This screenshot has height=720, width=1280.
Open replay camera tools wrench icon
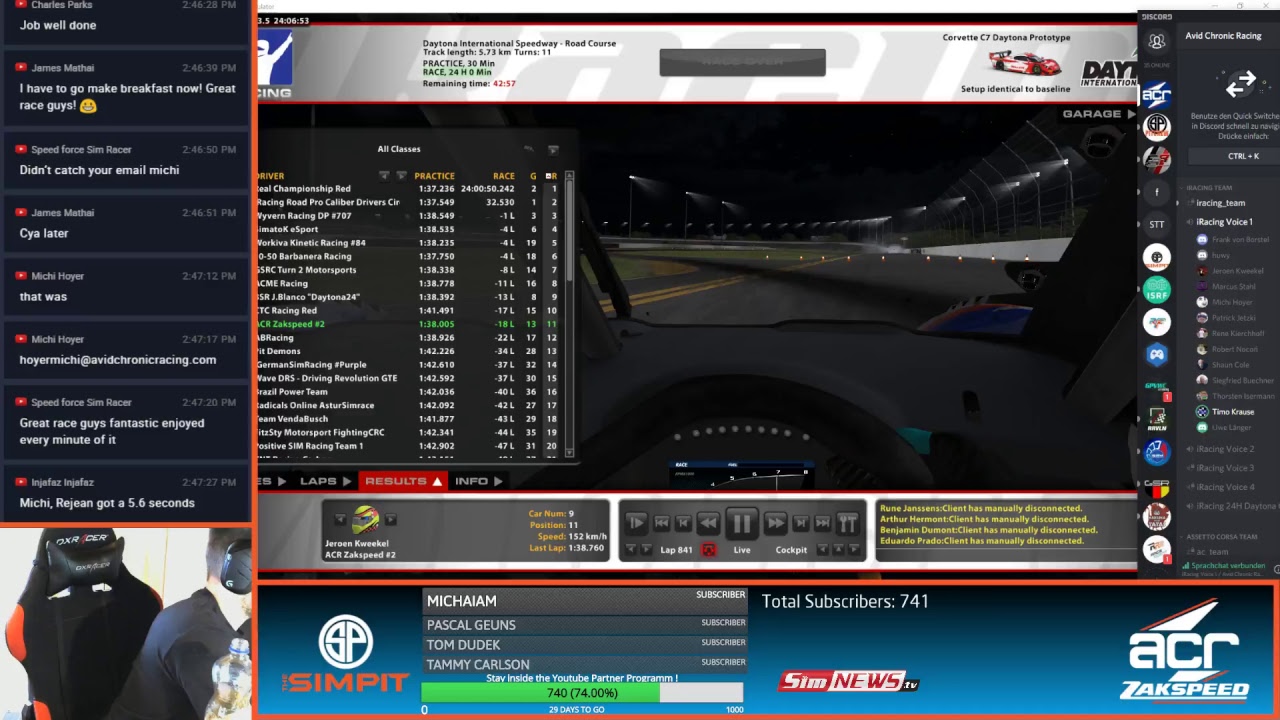848,523
